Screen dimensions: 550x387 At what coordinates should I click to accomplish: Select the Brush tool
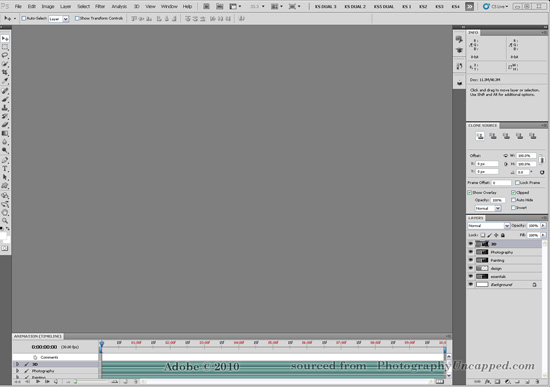coord(5,99)
